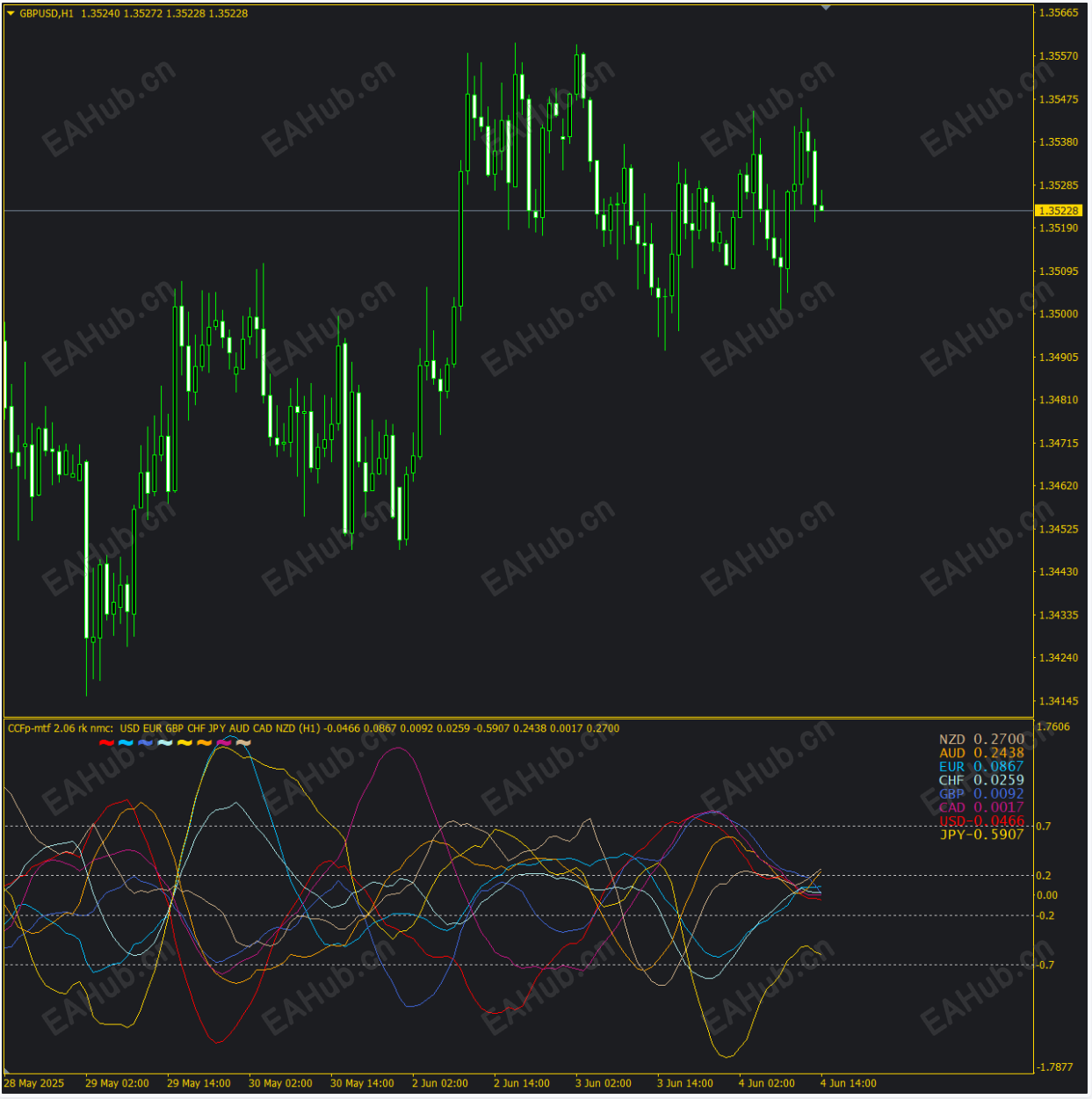Click the 28 May 2025 time axis label

click(34, 1083)
